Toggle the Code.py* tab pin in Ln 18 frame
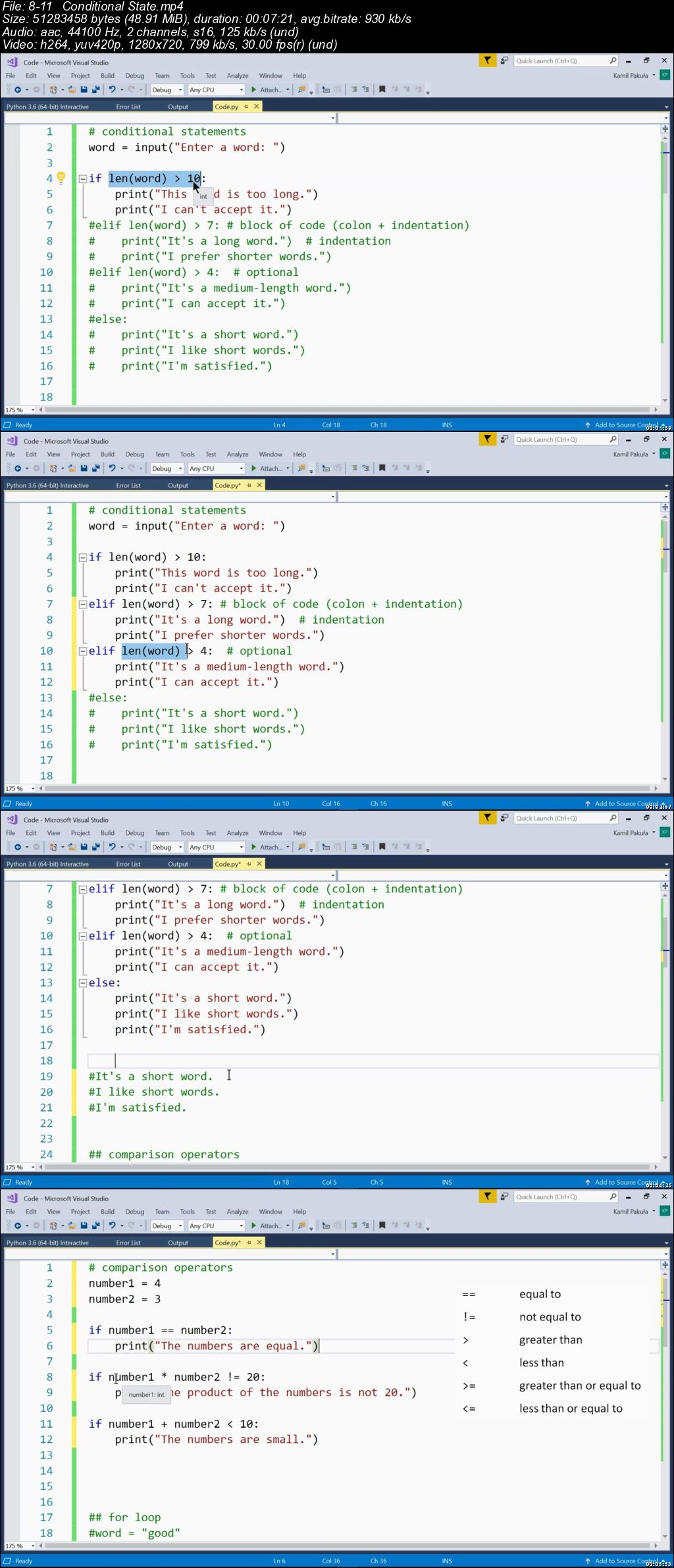This screenshot has width=674, height=1568. [x=249, y=863]
